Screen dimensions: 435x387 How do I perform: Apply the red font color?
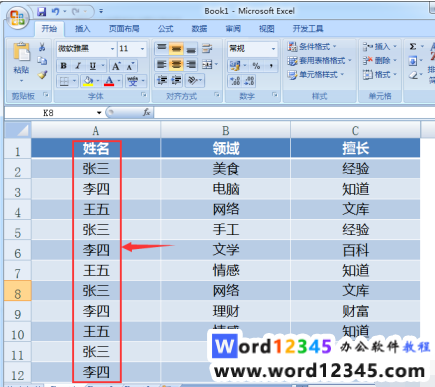tap(109, 81)
